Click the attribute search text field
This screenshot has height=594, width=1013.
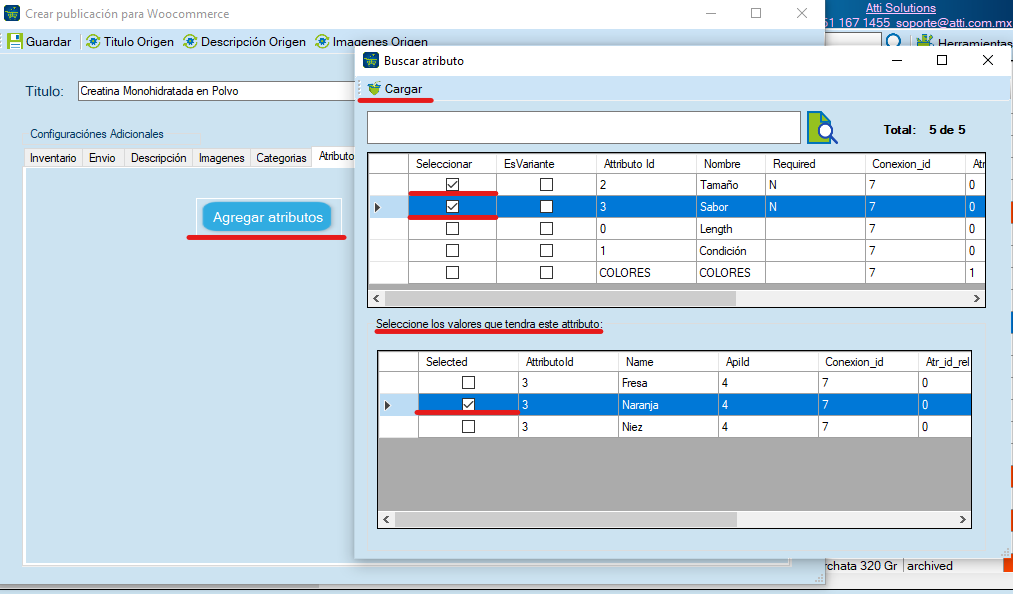[584, 127]
